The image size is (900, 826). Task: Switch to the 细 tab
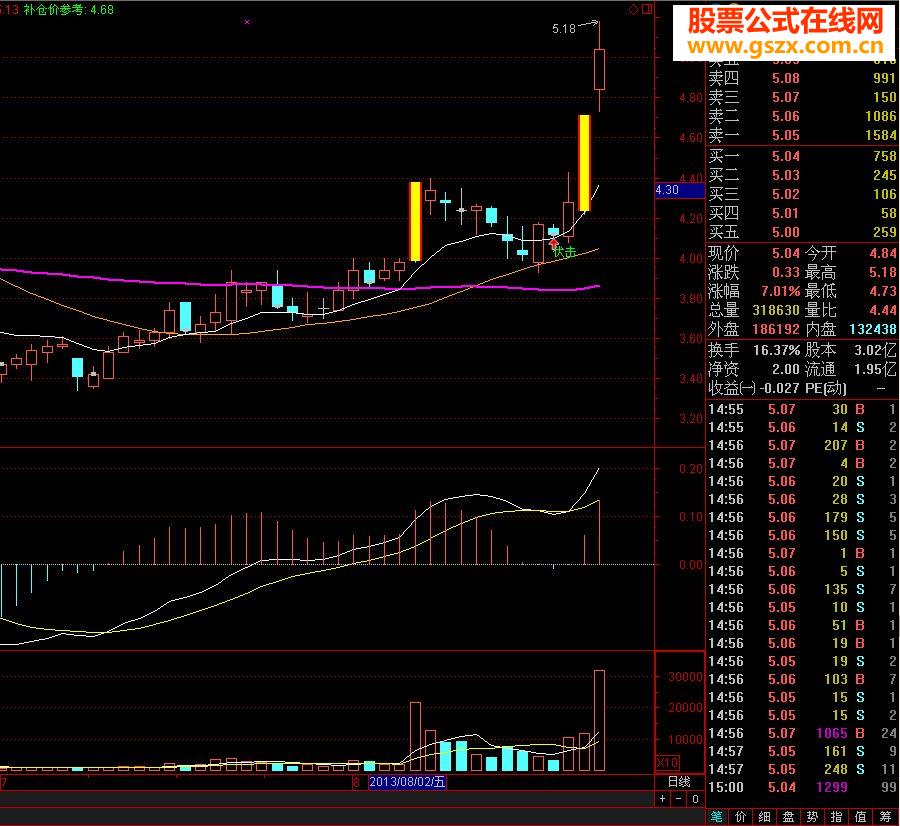pos(765,816)
